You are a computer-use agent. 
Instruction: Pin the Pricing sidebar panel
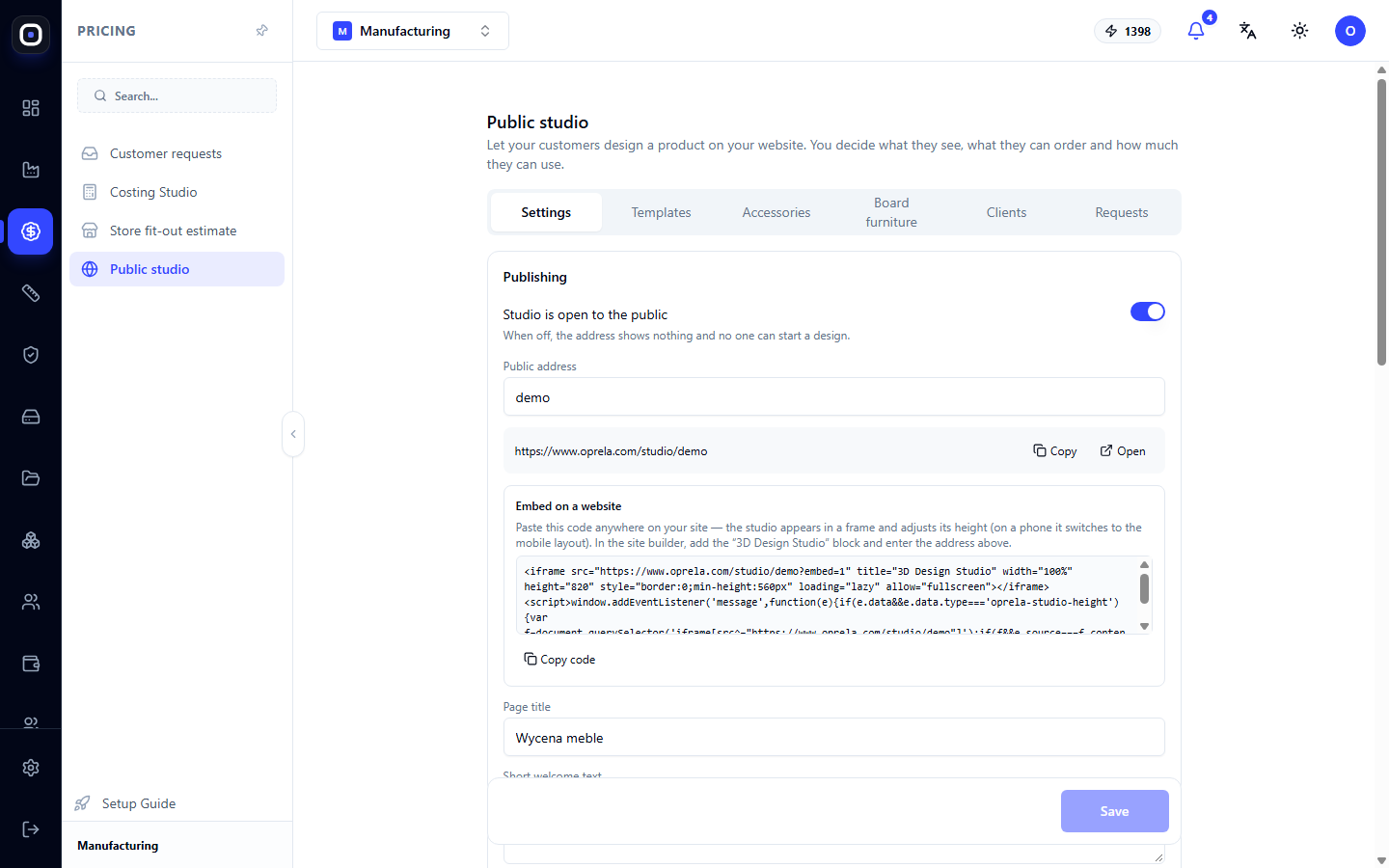261,31
